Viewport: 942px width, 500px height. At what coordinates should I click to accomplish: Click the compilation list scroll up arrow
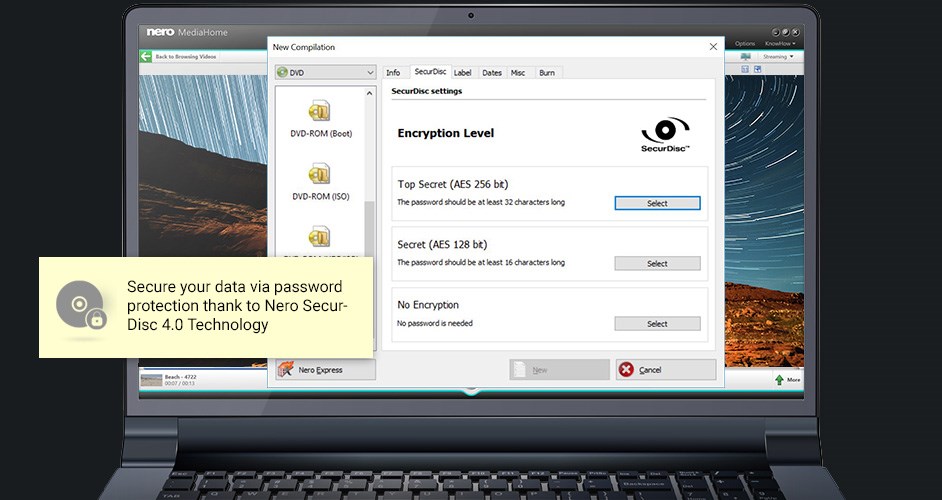(369, 93)
